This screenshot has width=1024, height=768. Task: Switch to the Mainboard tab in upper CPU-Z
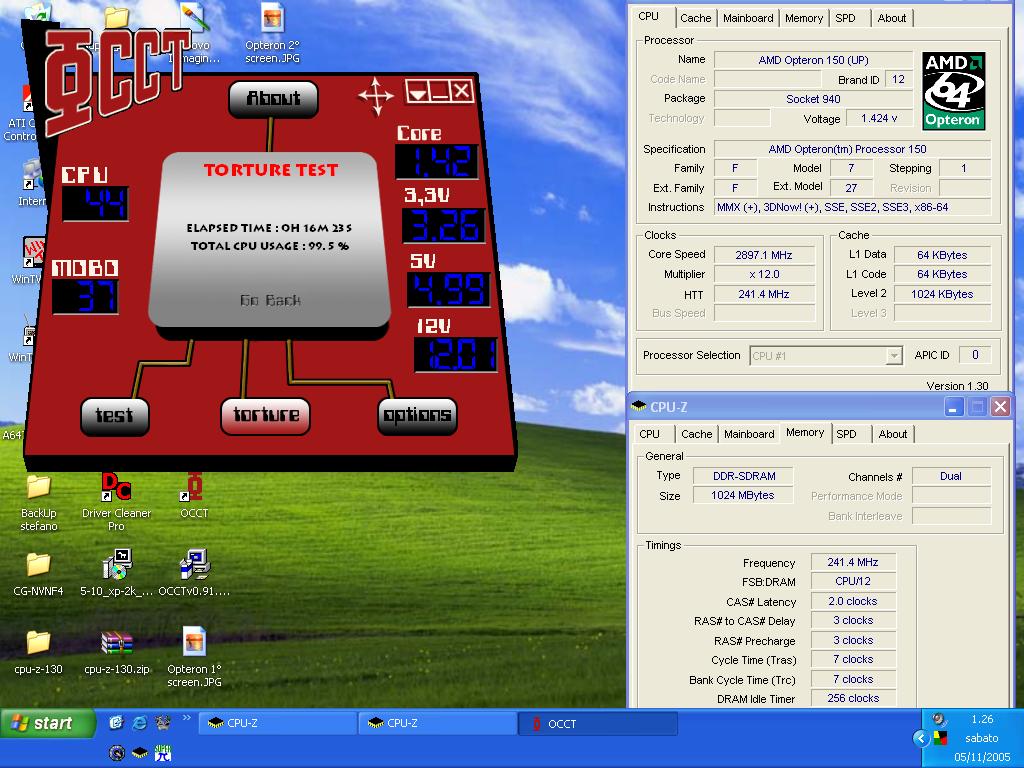tap(748, 18)
